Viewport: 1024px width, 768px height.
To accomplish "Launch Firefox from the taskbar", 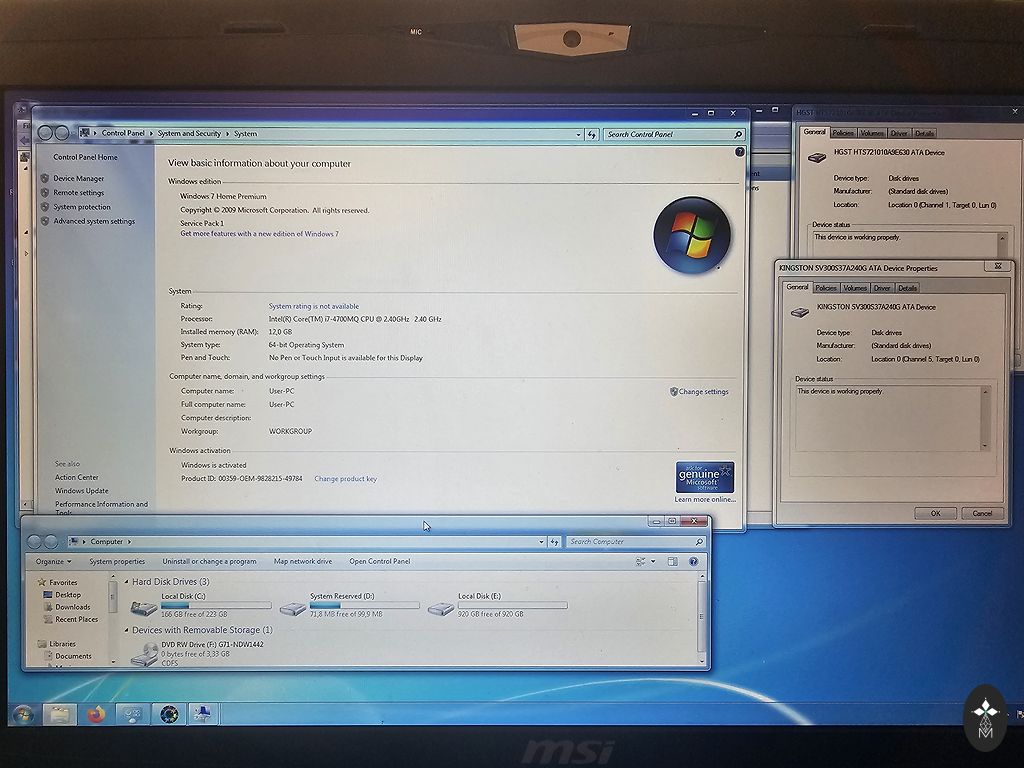I will click(96, 714).
